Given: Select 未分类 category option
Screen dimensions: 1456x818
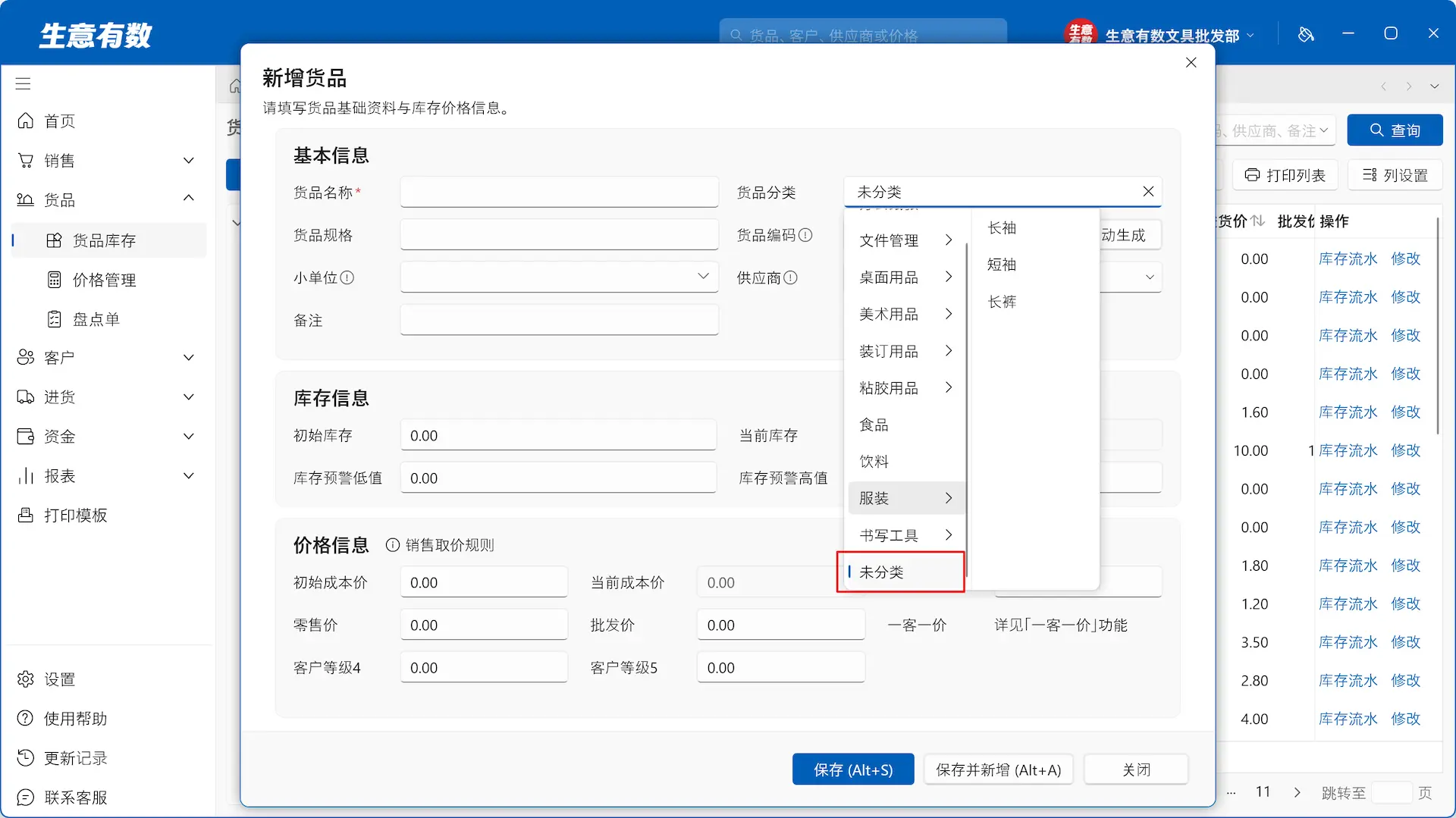Looking at the screenshot, I should (906, 572).
